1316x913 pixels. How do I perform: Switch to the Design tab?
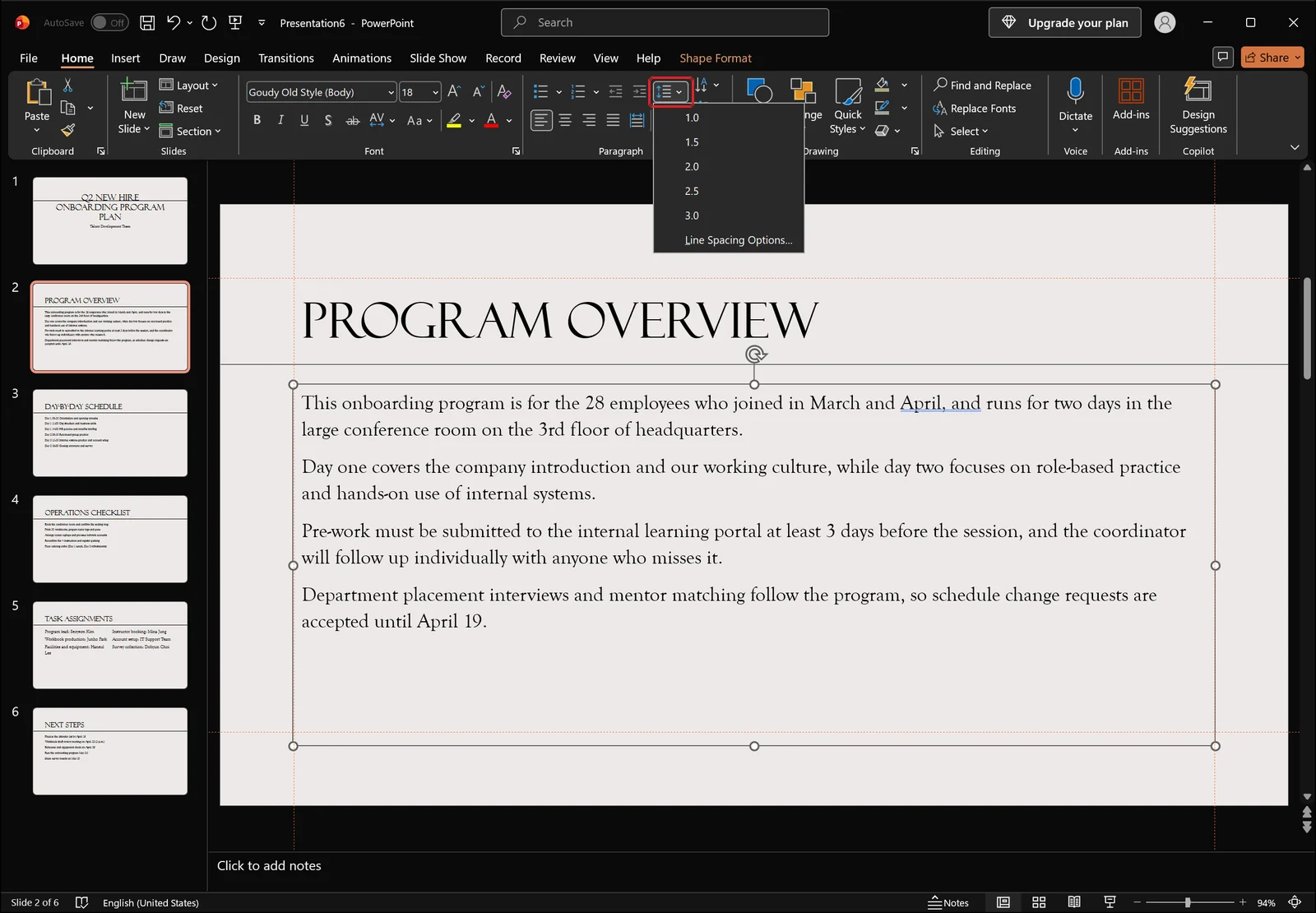click(x=222, y=58)
